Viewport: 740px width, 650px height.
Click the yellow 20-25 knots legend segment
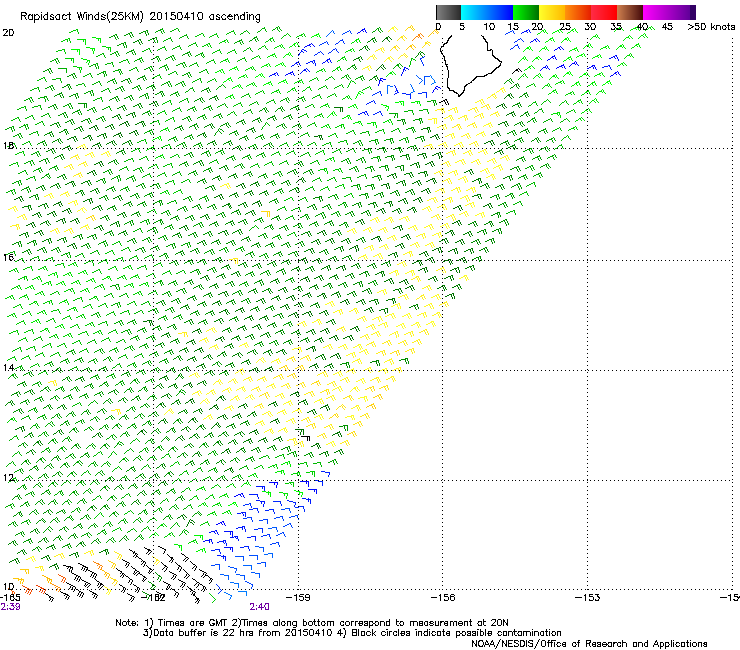coord(552,12)
